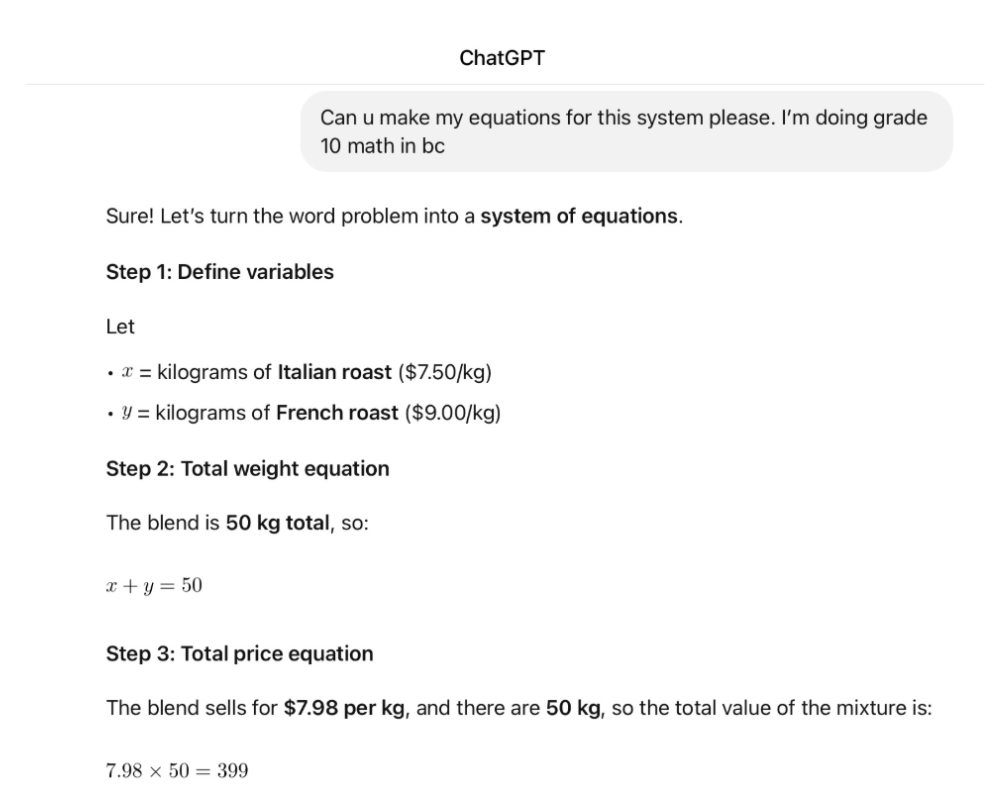The image size is (998, 798).
Task: Select the user message about grade 10 math
Action: 626,131
